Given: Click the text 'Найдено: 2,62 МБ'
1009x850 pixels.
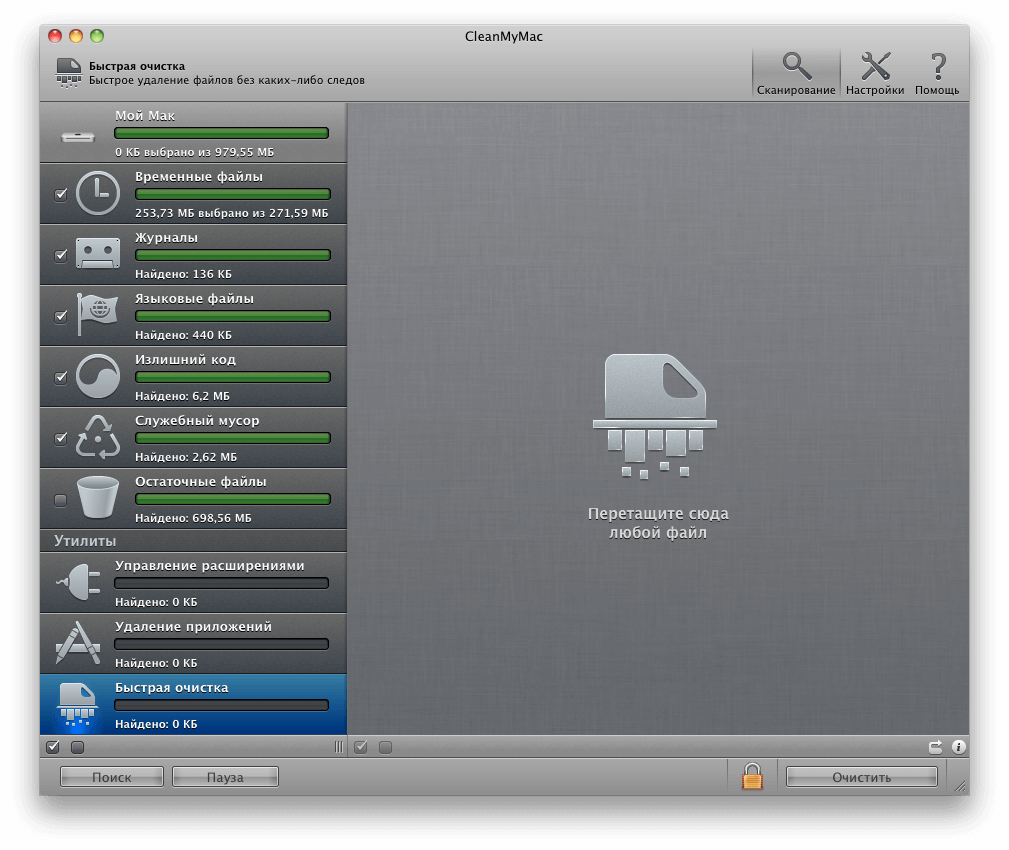Looking at the screenshot, I should 186,457.
